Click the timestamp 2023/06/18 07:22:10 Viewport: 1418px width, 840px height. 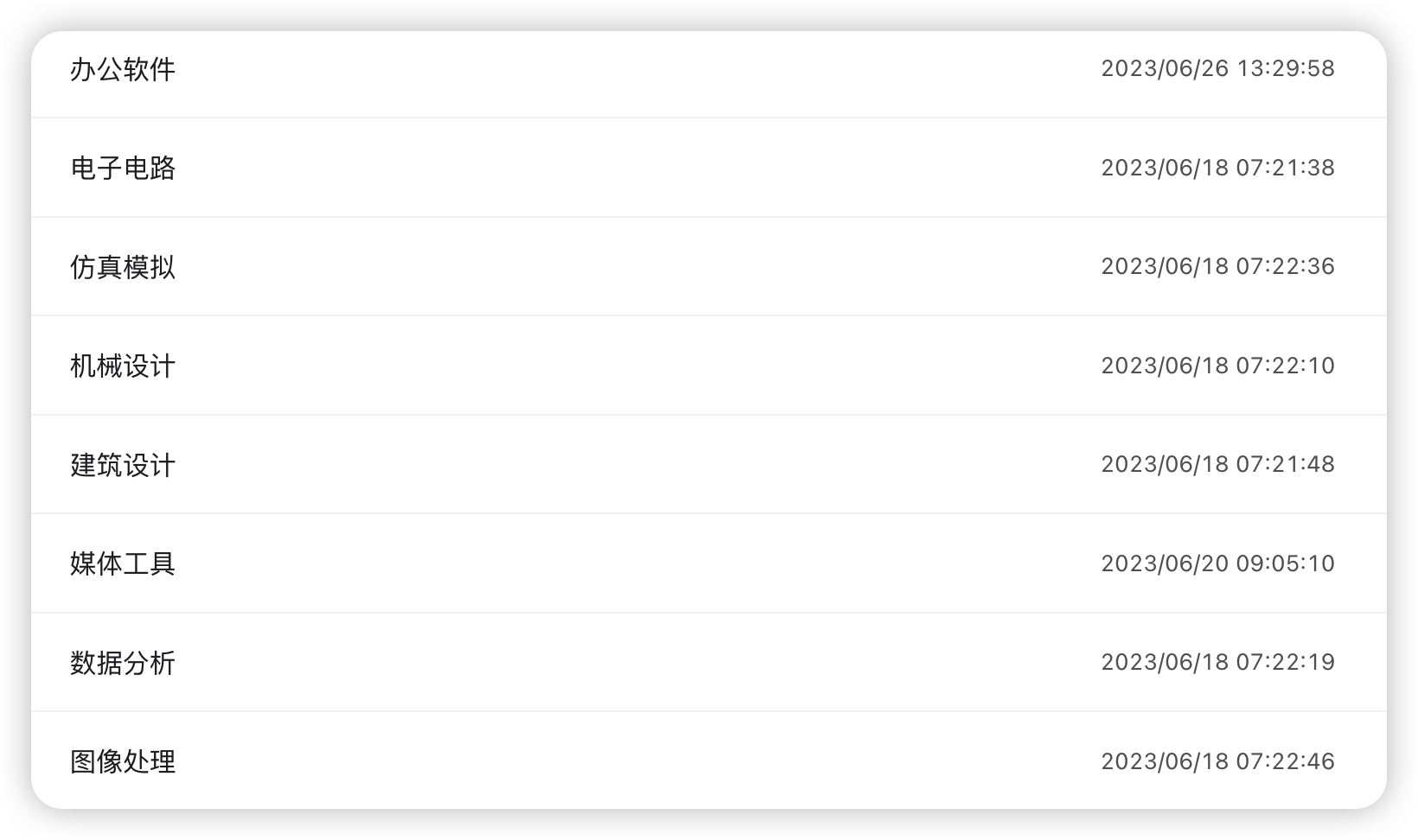1217,366
